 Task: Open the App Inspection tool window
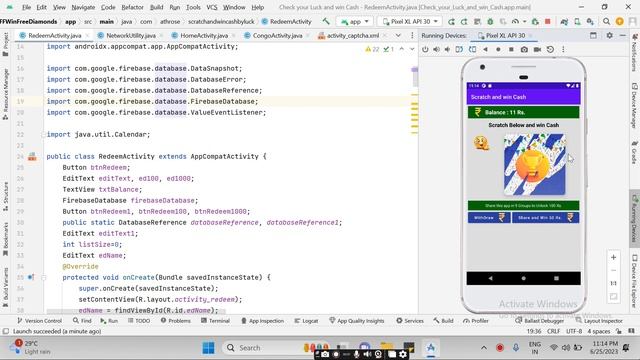262,321
